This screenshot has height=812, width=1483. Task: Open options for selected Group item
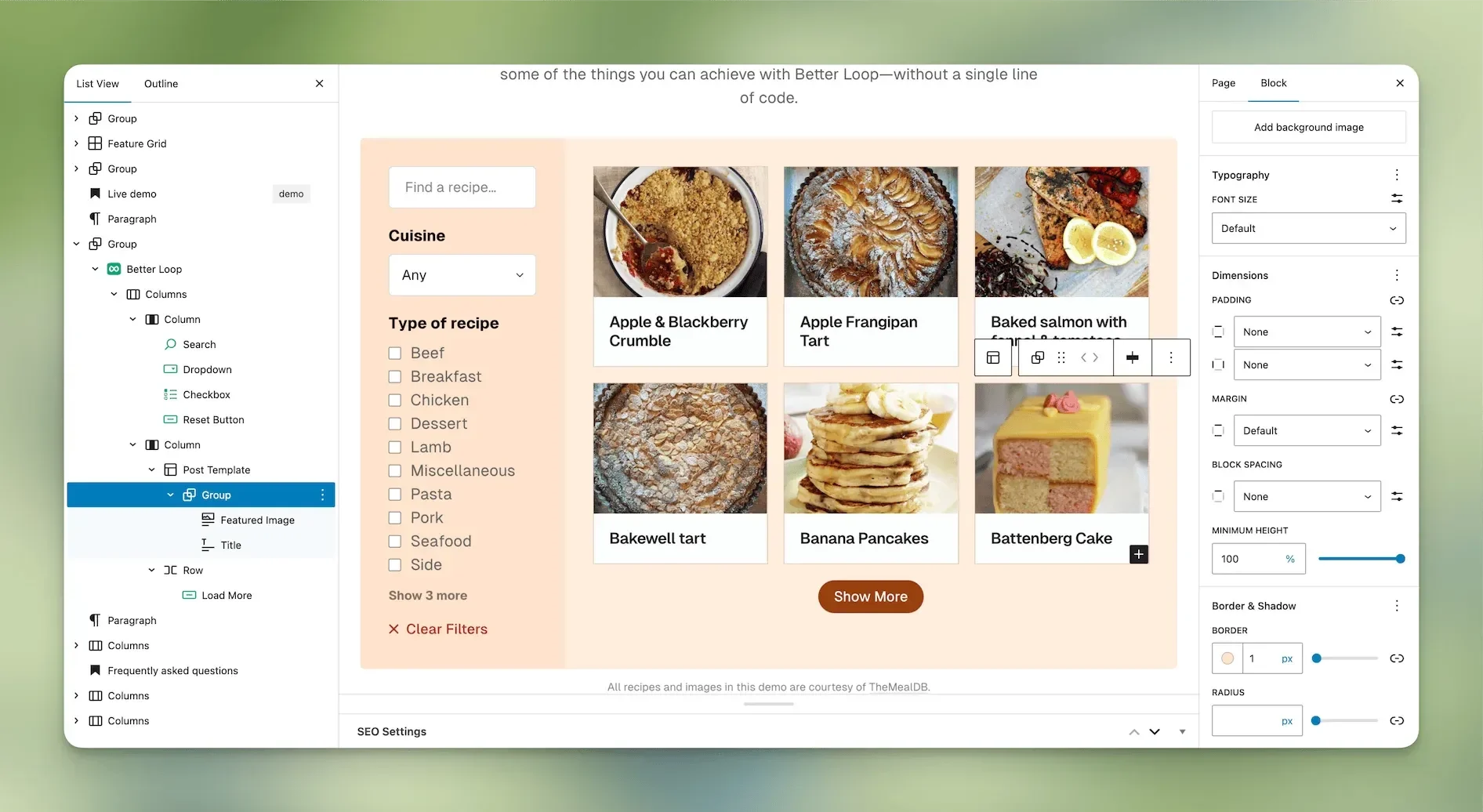(322, 495)
